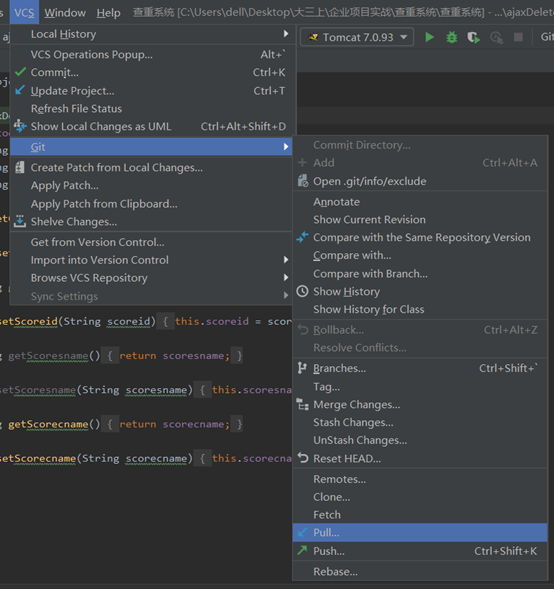Open the Window menu
554x589 pixels.
pyautogui.click(x=65, y=12)
